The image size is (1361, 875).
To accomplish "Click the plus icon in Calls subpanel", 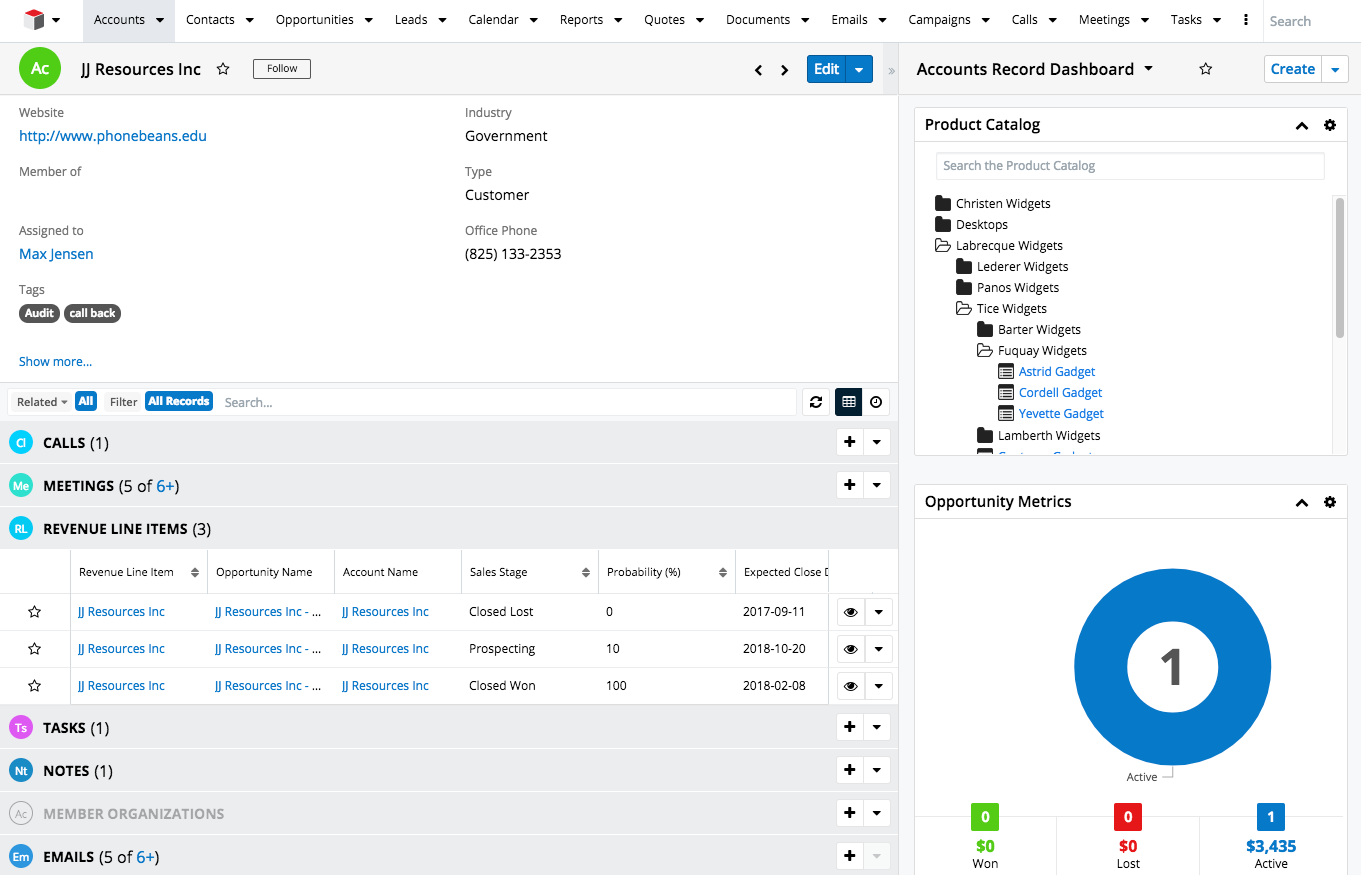I will pos(849,442).
